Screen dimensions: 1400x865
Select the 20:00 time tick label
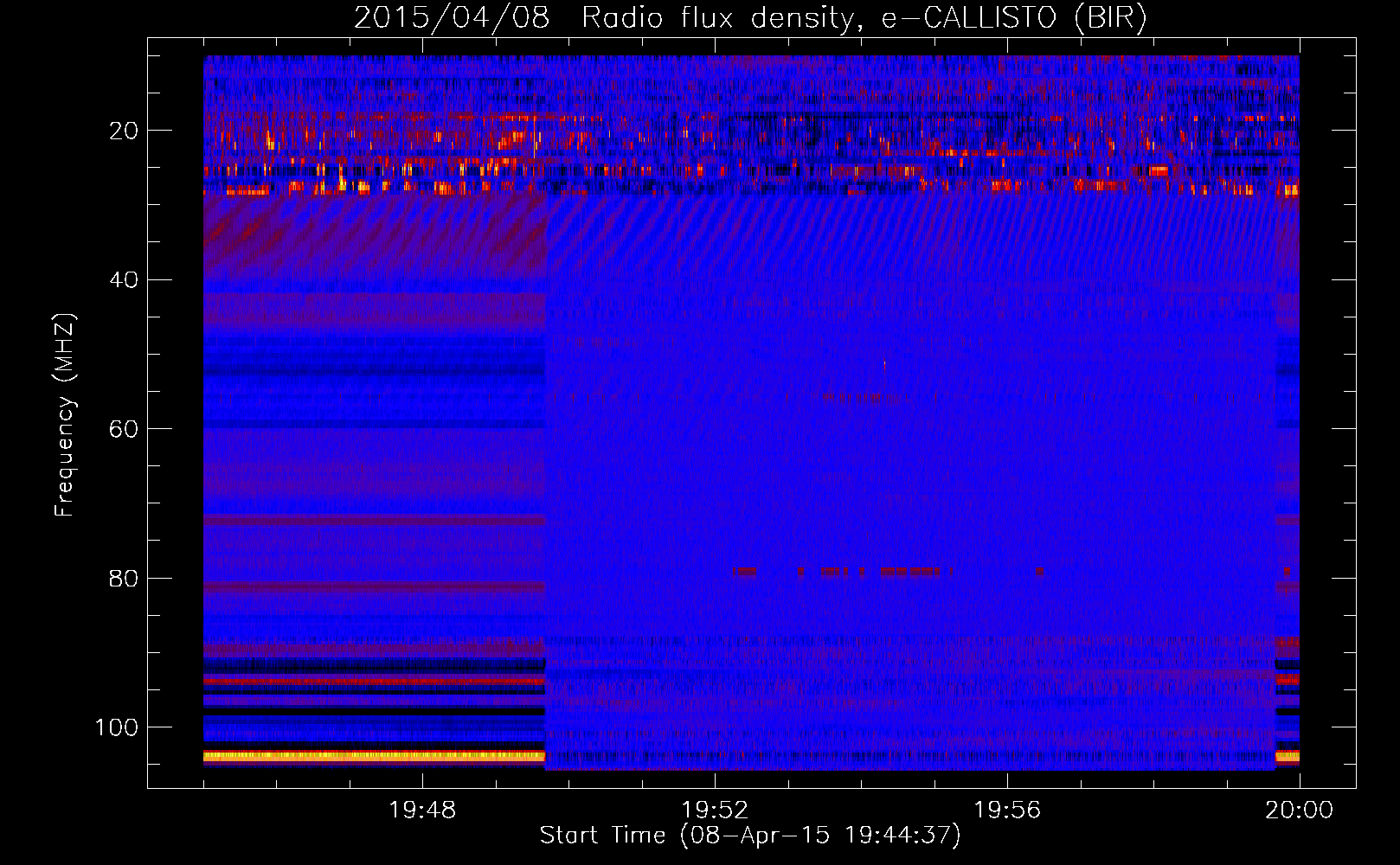click(1300, 811)
